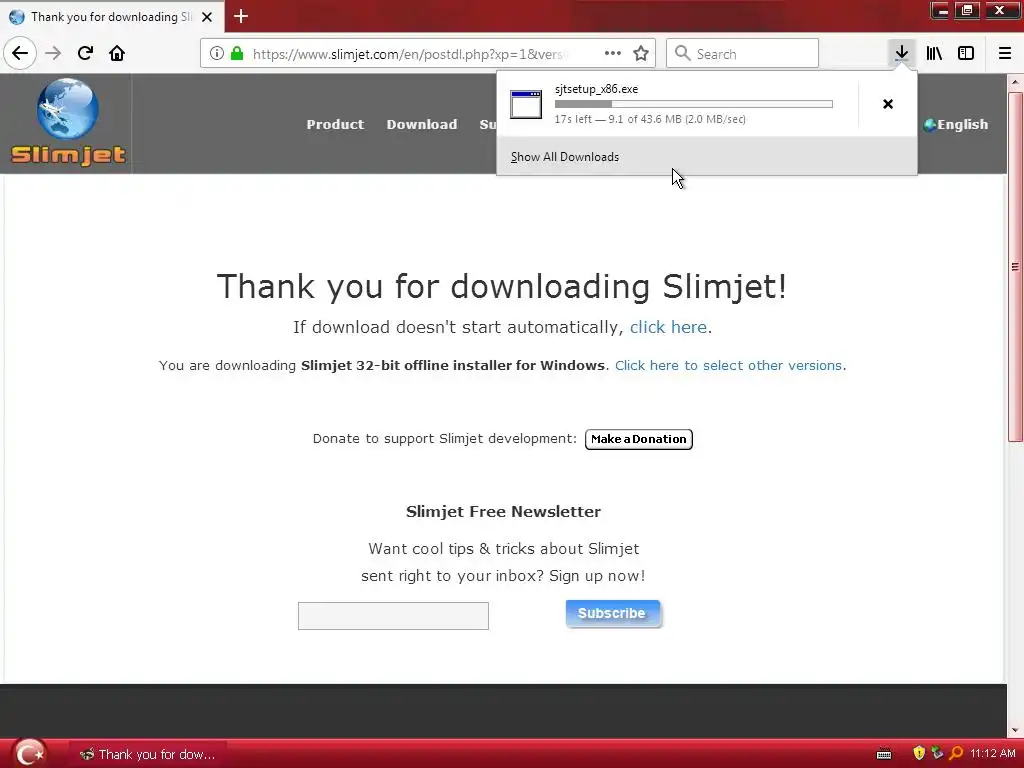
Task: Toggle the downloads panel arrow button
Action: pyautogui.click(x=902, y=53)
